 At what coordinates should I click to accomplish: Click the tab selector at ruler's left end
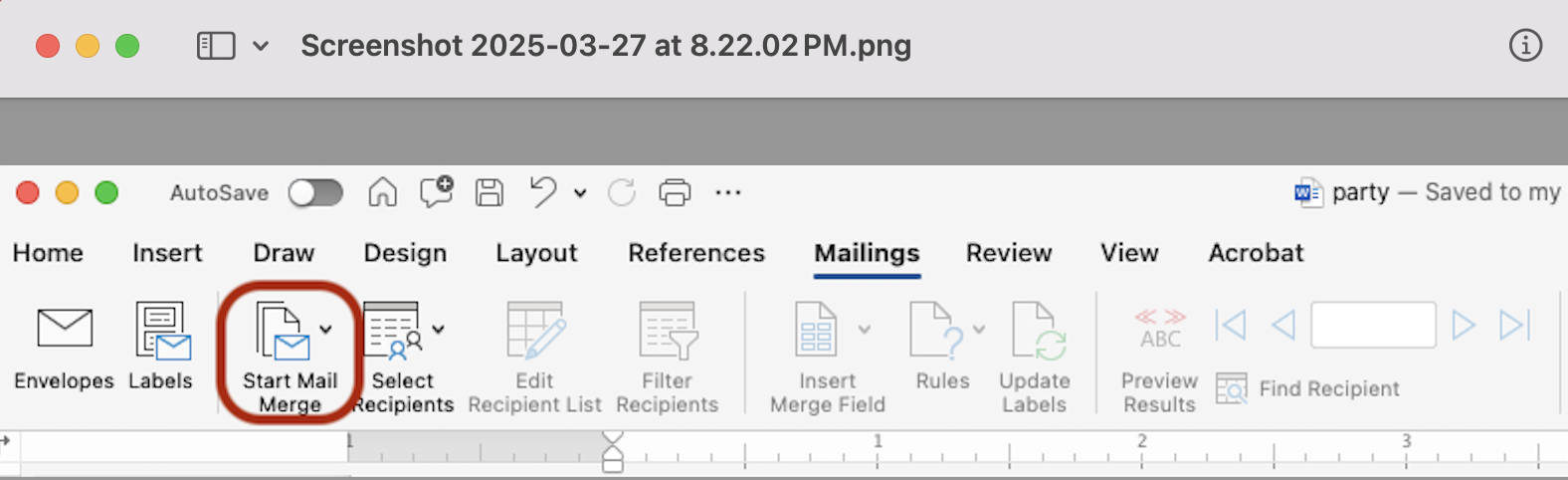[x=7, y=439]
